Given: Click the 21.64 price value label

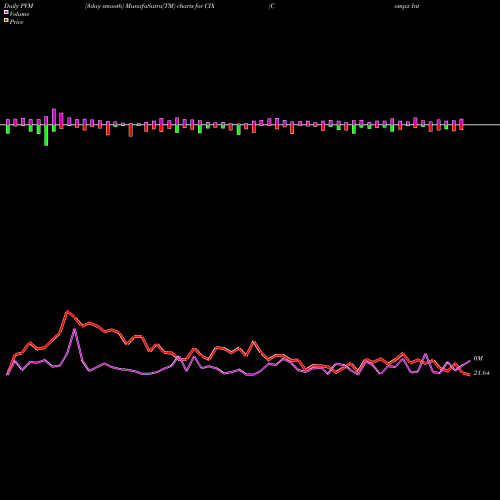Looking at the screenshot, I should click(x=481, y=373).
